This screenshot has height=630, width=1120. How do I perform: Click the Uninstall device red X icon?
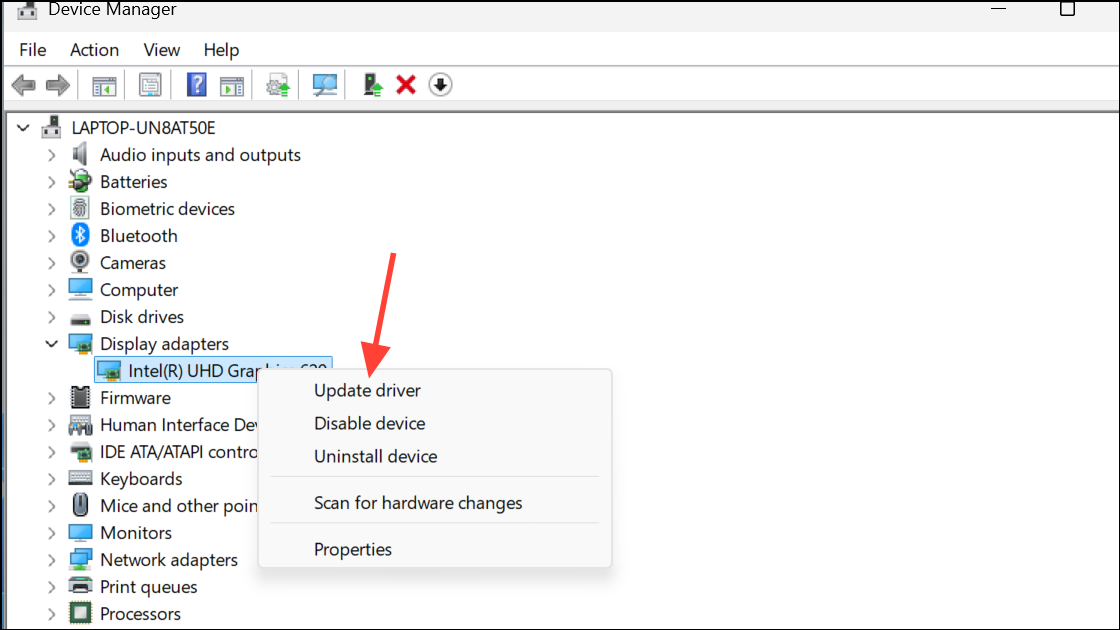(x=406, y=84)
